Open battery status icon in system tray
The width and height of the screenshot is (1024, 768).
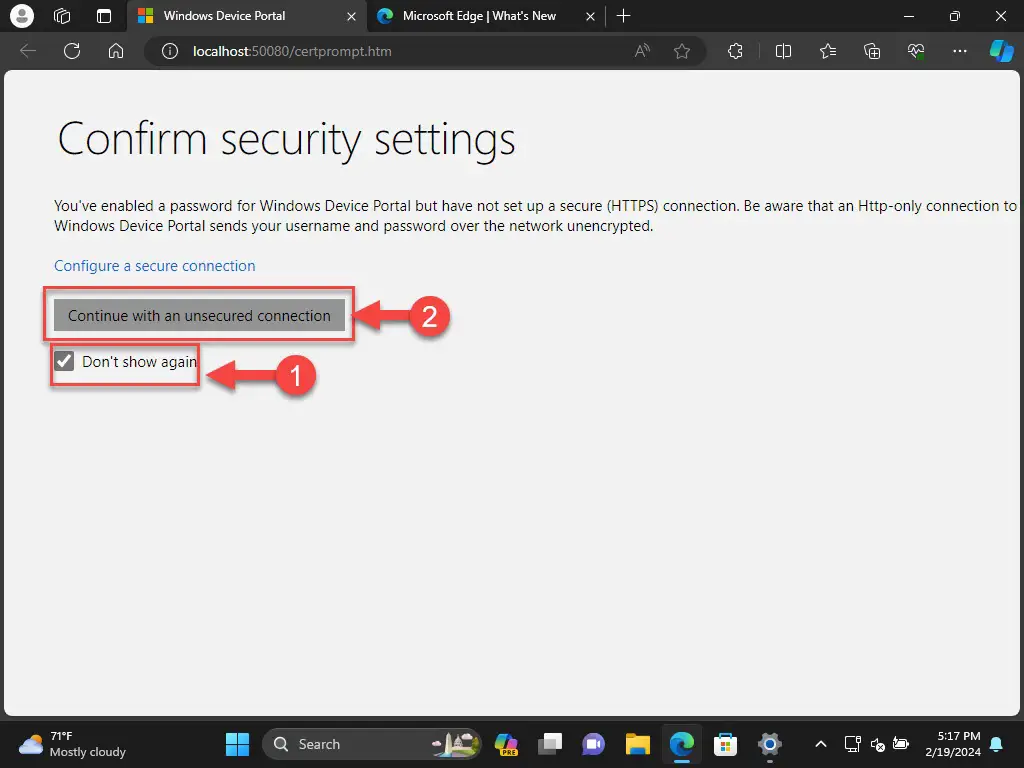(901, 744)
